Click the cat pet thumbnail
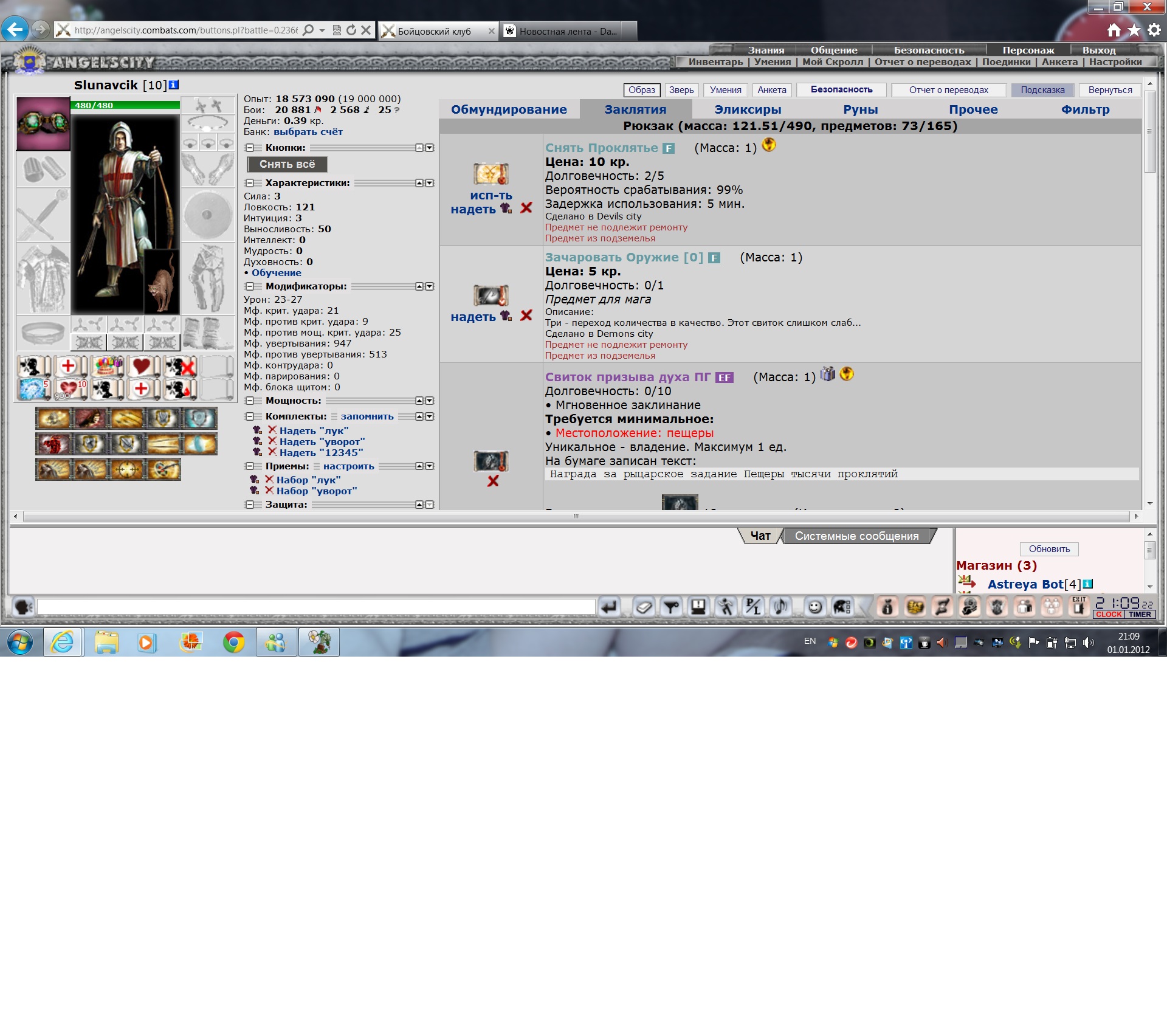 [x=162, y=281]
